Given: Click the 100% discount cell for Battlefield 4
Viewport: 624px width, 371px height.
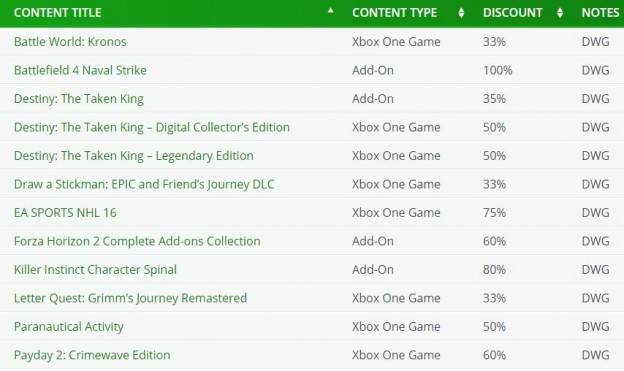Looking at the screenshot, I should coord(497,70).
